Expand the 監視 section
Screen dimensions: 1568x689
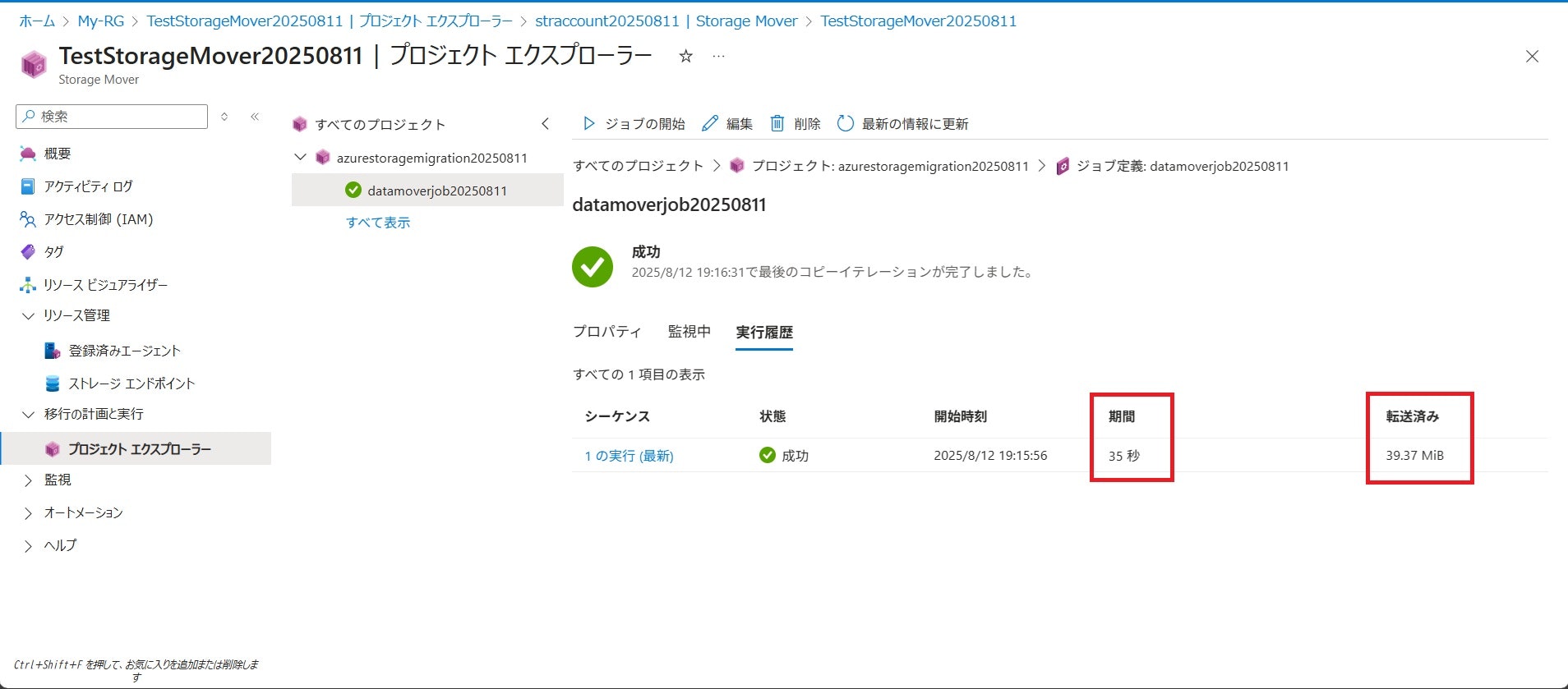28,480
